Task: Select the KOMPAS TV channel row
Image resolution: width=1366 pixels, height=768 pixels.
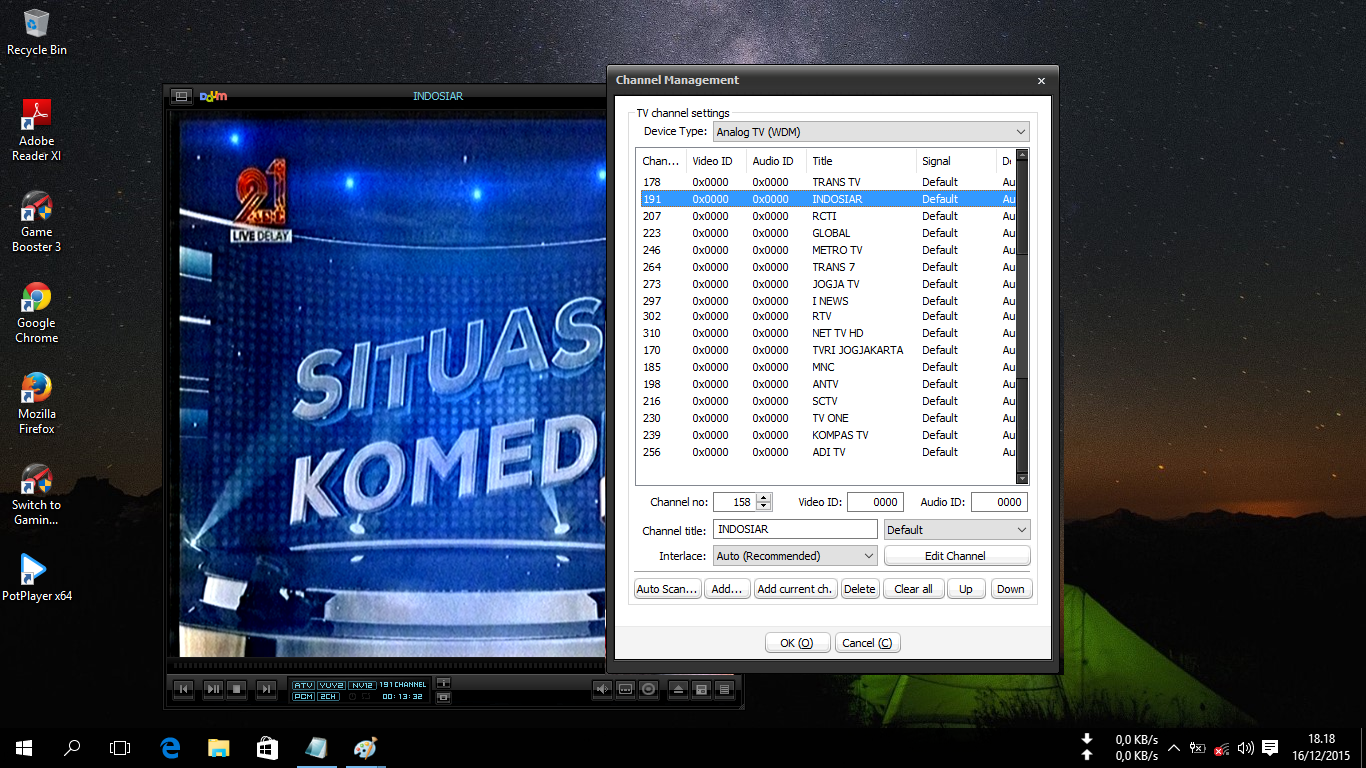Action: click(826, 435)
